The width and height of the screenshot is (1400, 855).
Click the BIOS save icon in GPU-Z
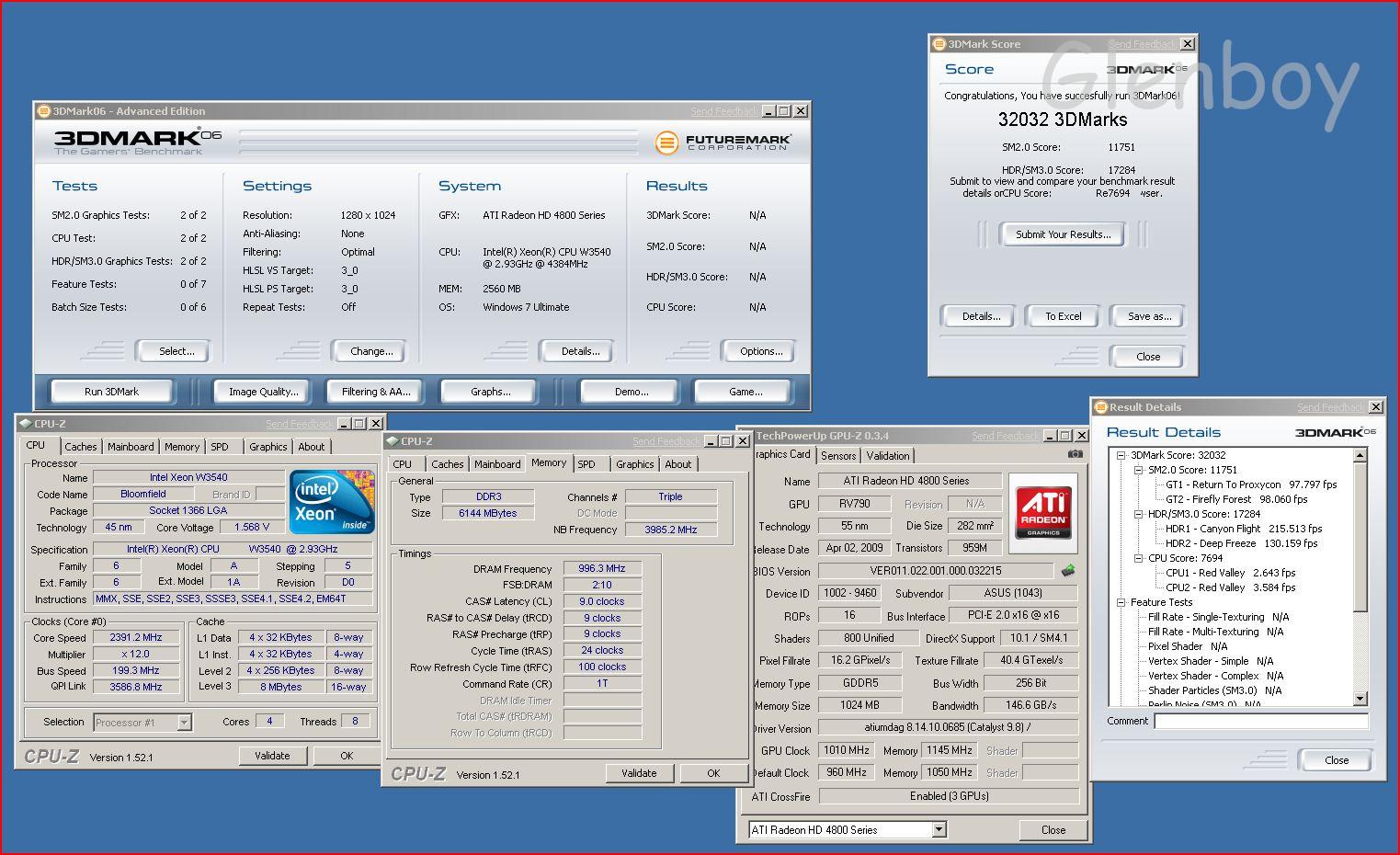point(1068,571)
